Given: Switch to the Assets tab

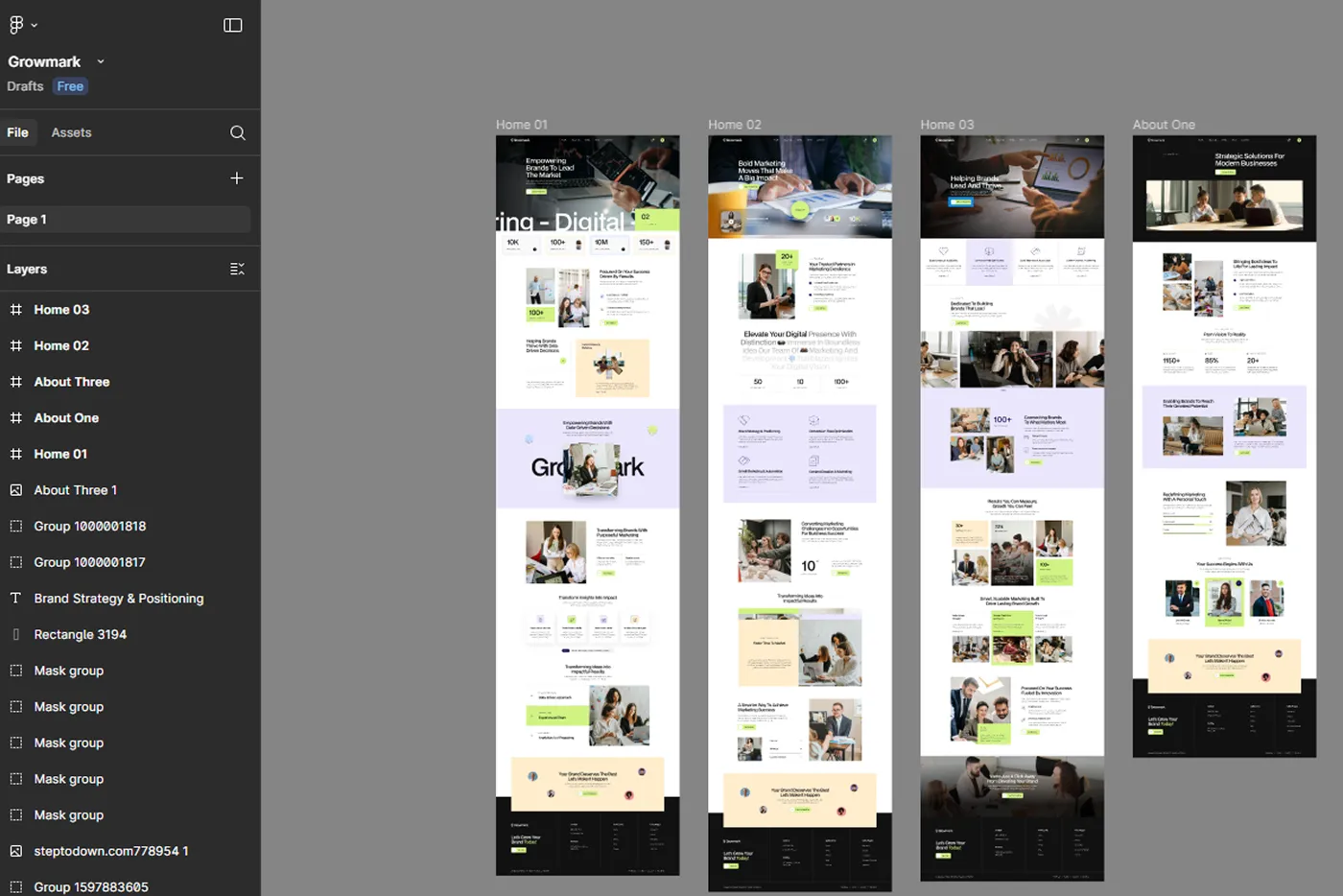Looking at the screenshot, I should tap(71, 132).
